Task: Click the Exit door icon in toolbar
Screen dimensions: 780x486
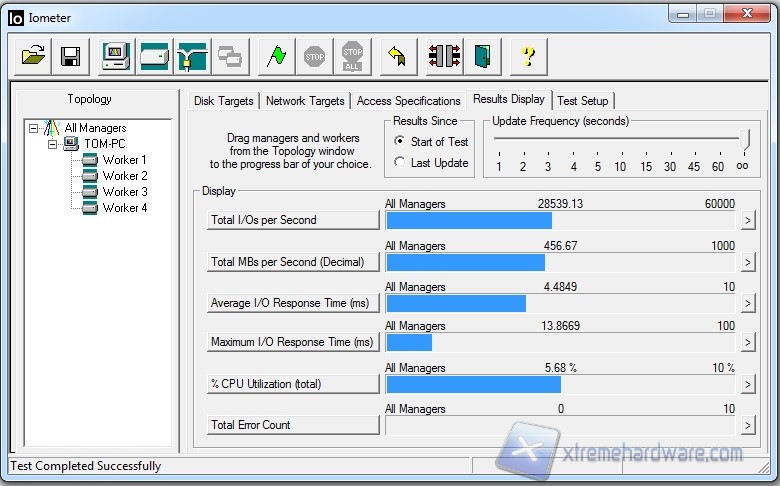Action: (x=484, y=56)
